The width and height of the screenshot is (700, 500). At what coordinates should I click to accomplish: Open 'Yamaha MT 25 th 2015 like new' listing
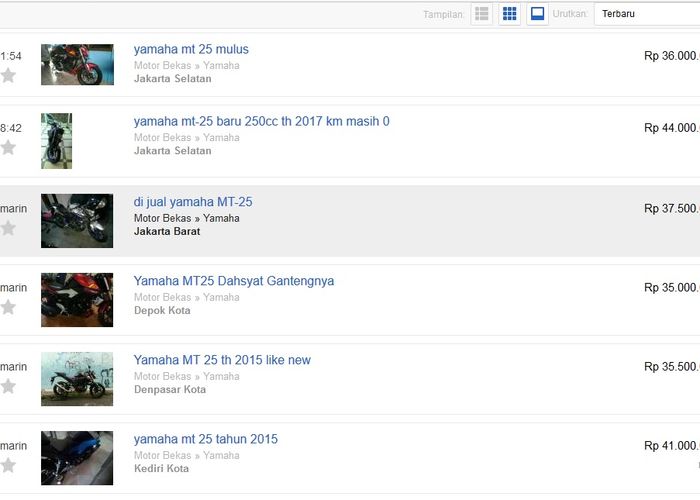(x=222, y=360)
